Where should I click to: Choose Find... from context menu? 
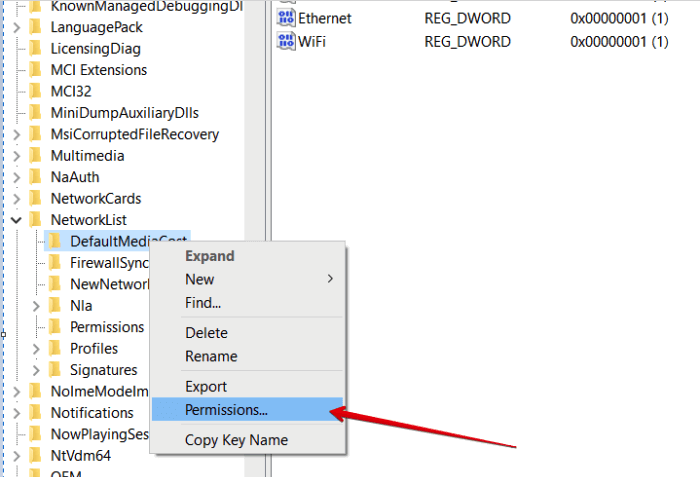(x=248, y=302)
